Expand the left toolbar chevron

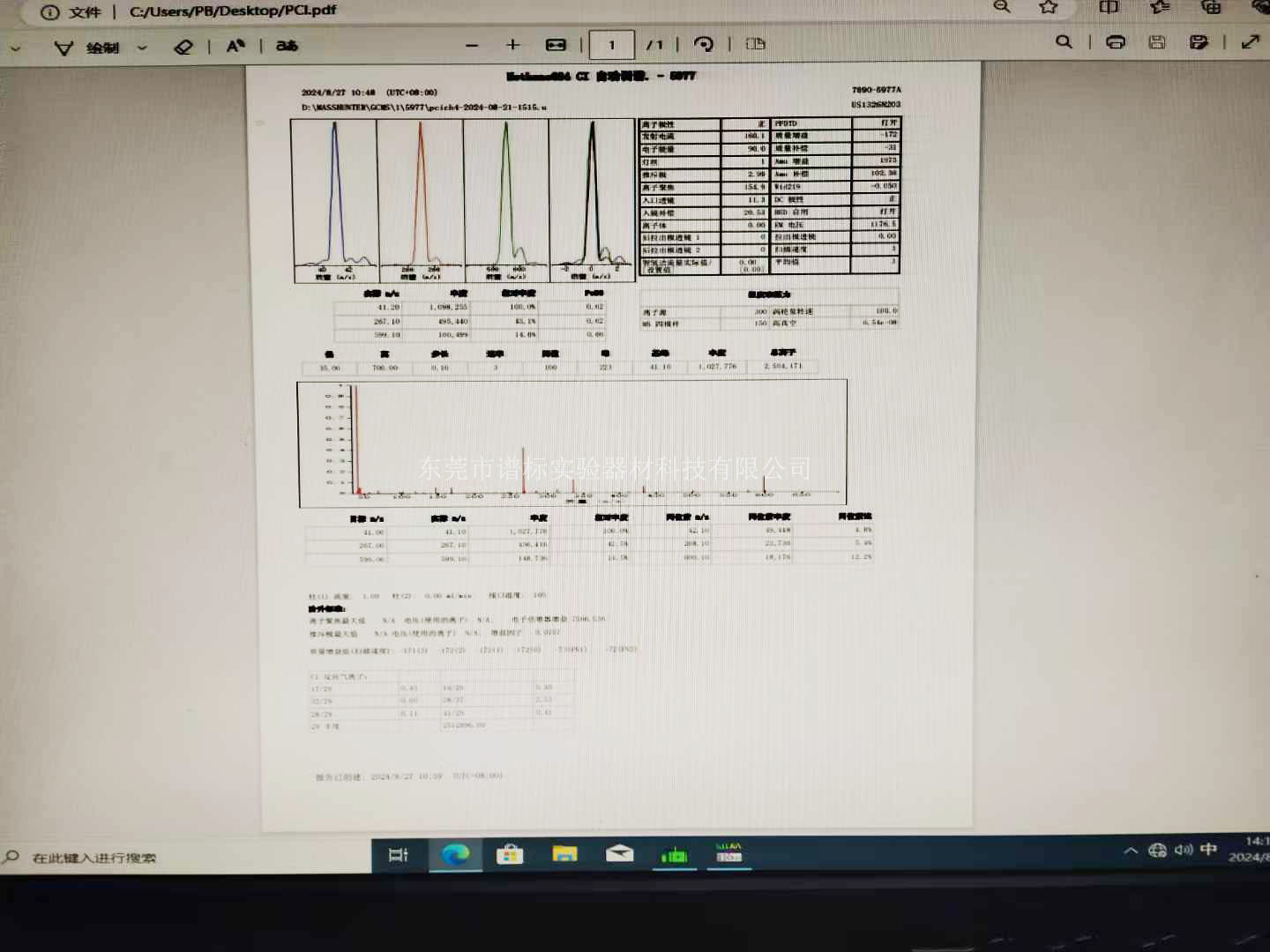coord(15,48)
